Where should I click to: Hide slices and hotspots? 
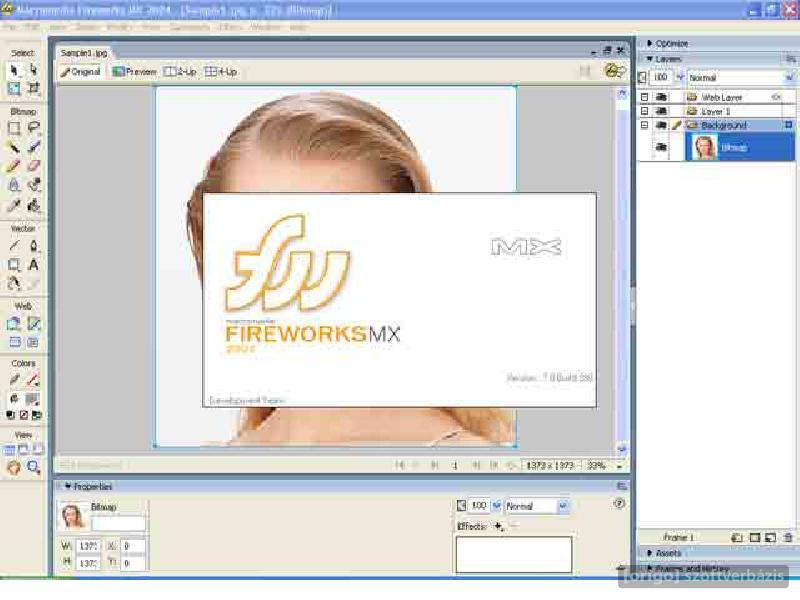[x=14, y=342]
